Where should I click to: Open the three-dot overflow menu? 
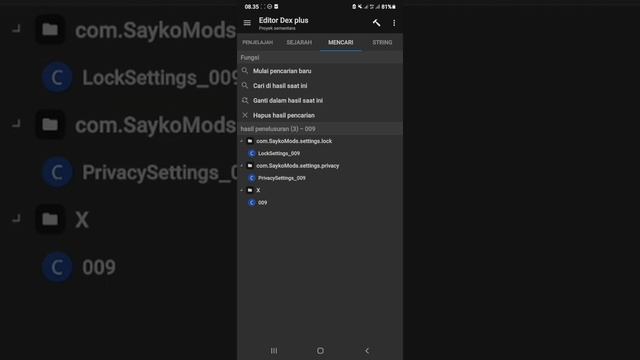pos(394,23)
